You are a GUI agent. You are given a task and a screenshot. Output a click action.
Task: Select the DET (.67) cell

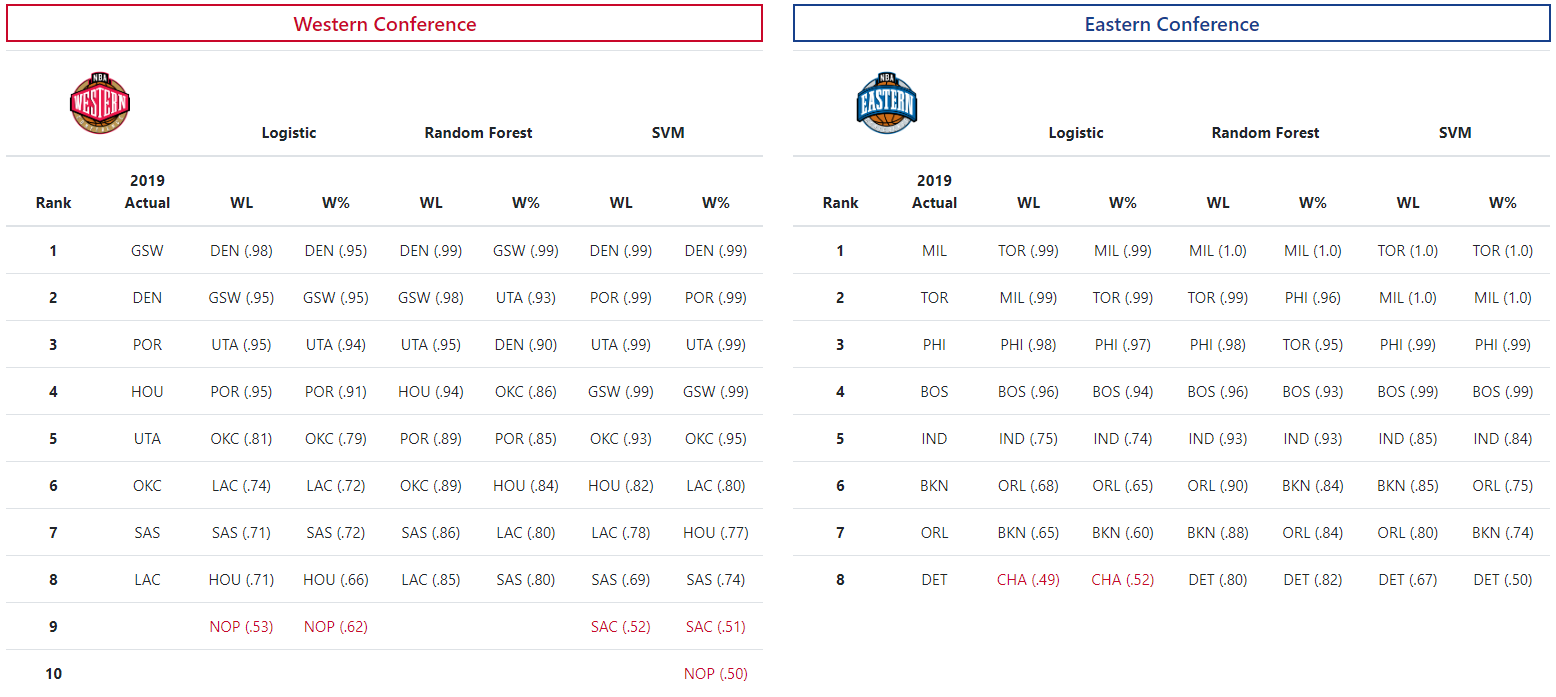[1408, 580]
